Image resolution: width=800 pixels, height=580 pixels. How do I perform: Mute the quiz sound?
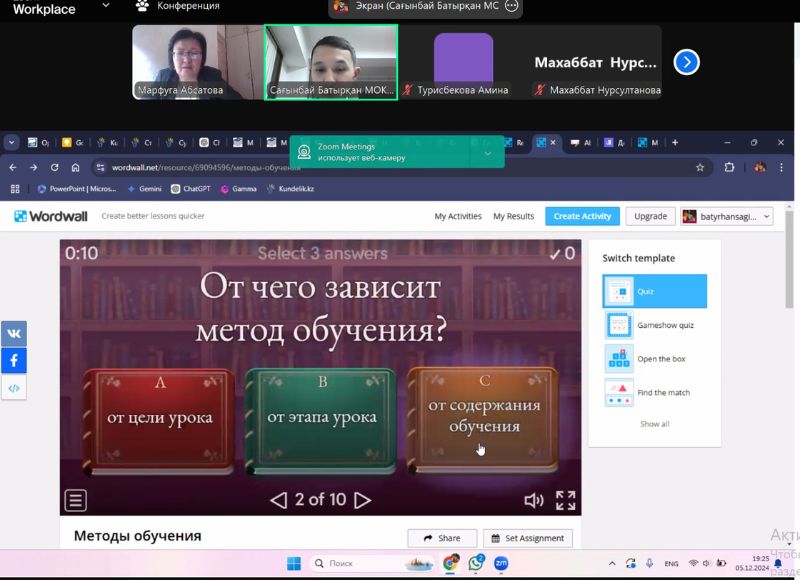coord(534,500)
